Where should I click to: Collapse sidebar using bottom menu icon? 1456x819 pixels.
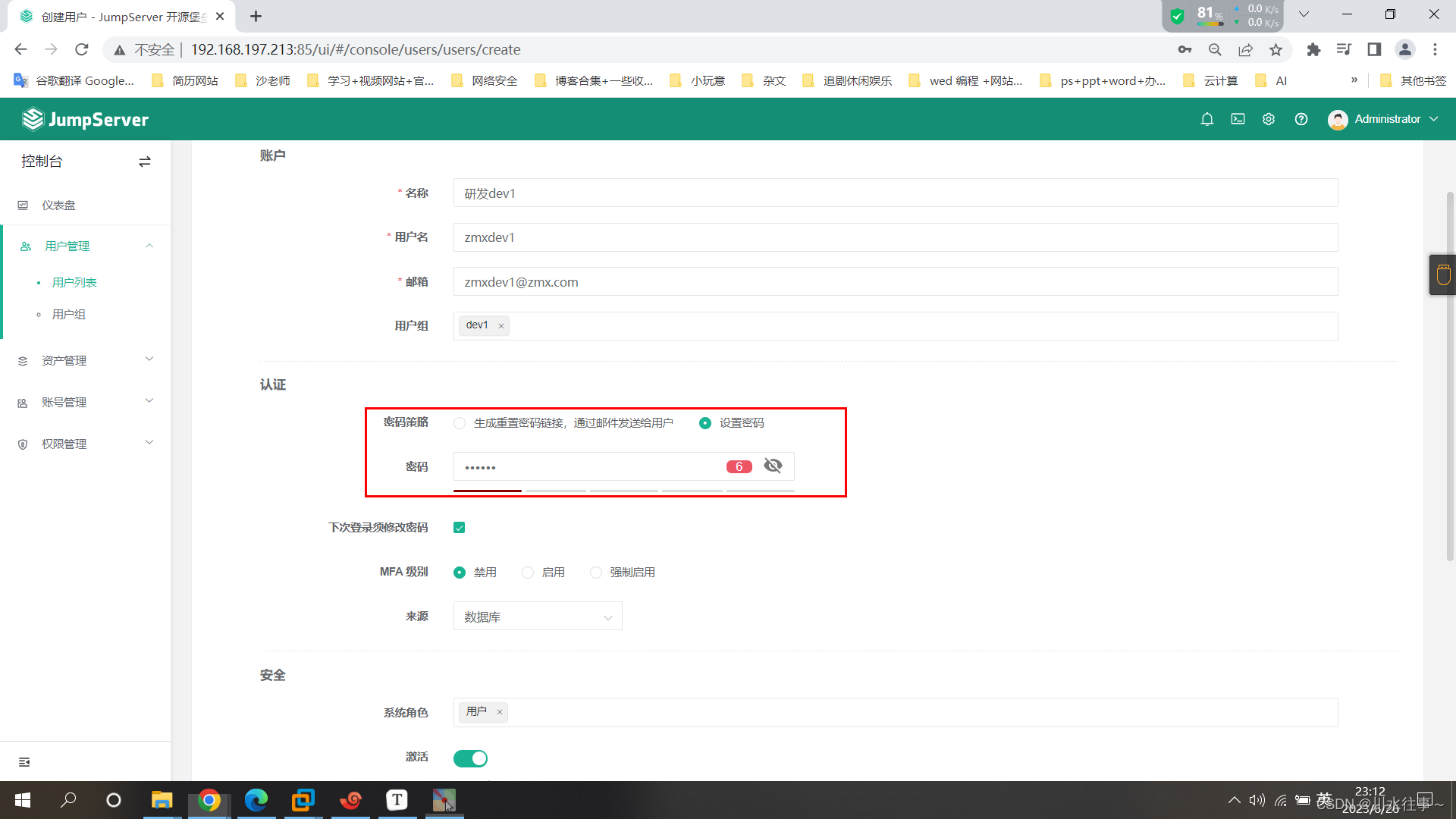(24, 761)
